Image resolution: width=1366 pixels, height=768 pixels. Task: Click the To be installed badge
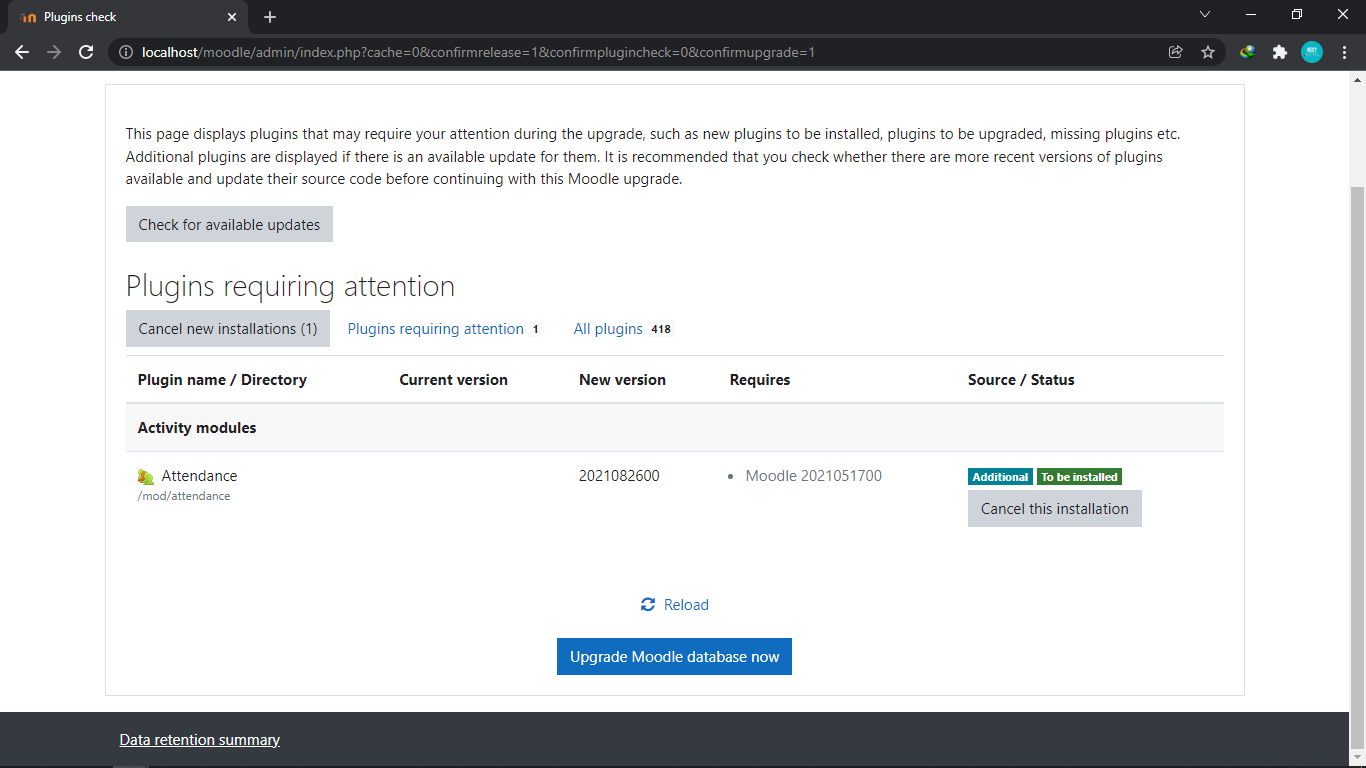click(1079, 477)
